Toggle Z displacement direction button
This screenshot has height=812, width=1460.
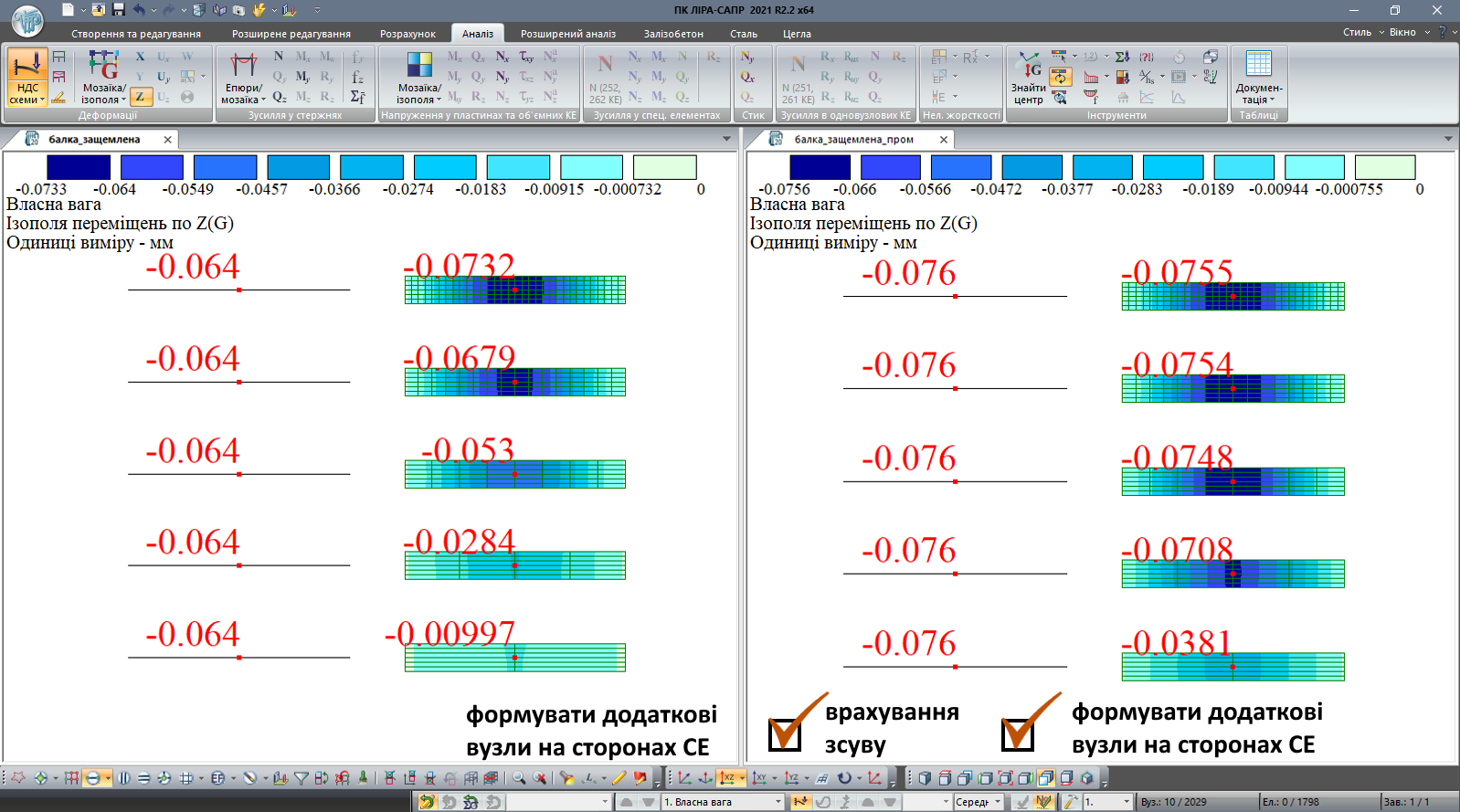[x=140, y=97]
